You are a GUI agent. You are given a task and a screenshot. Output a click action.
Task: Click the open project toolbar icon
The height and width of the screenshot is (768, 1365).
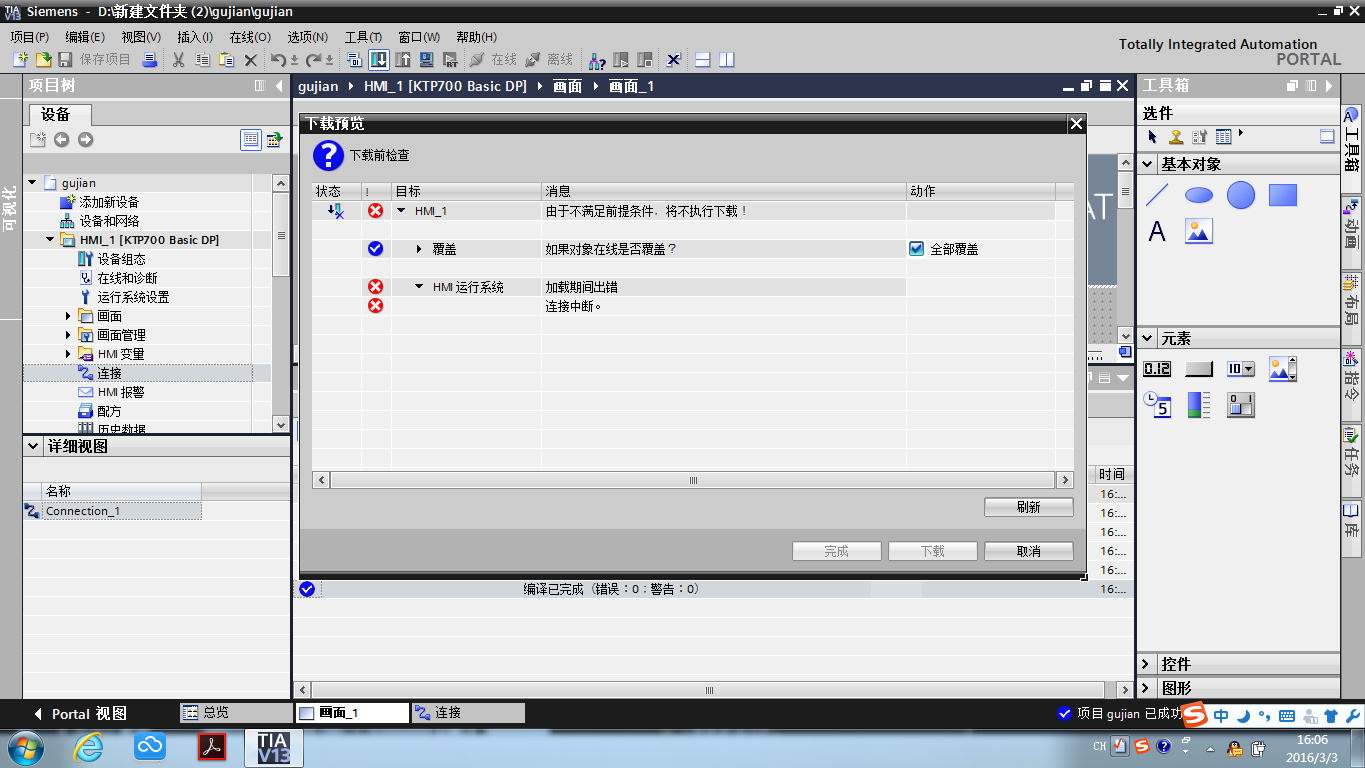click(43, 60)
